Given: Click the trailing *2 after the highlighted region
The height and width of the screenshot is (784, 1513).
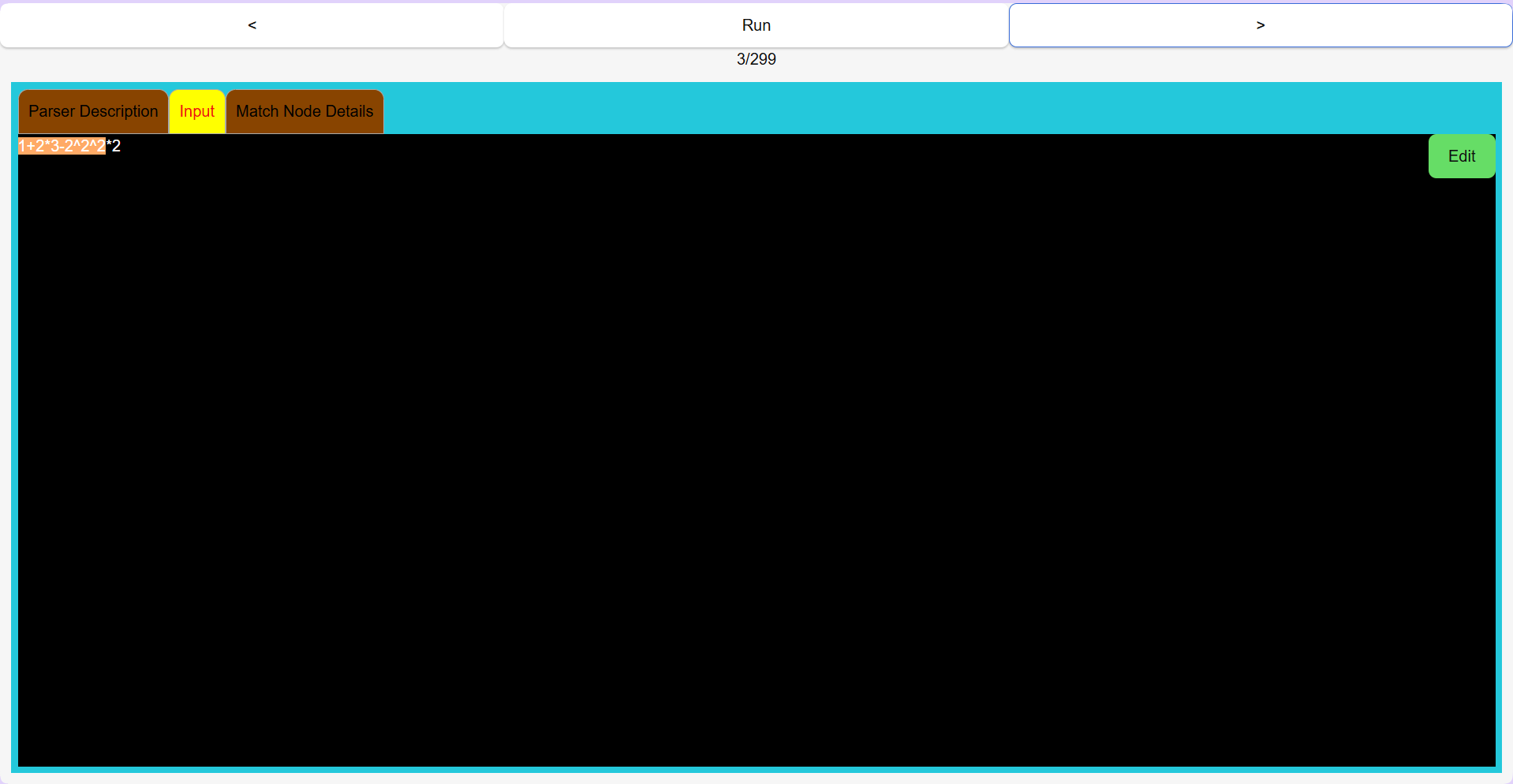Looking at the screenshot, I should tap(113, 146).
